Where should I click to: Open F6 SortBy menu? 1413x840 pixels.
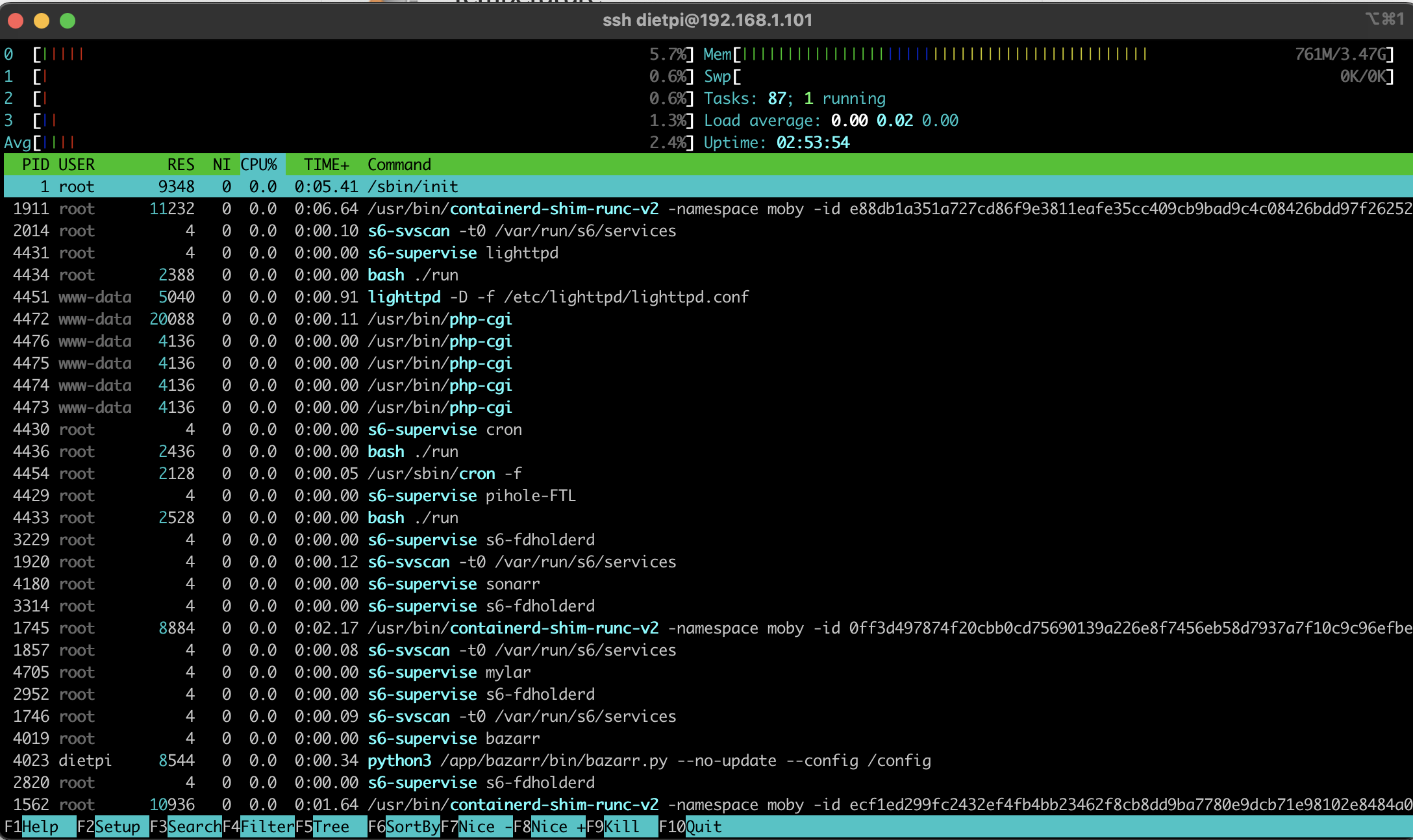[404, 826]
